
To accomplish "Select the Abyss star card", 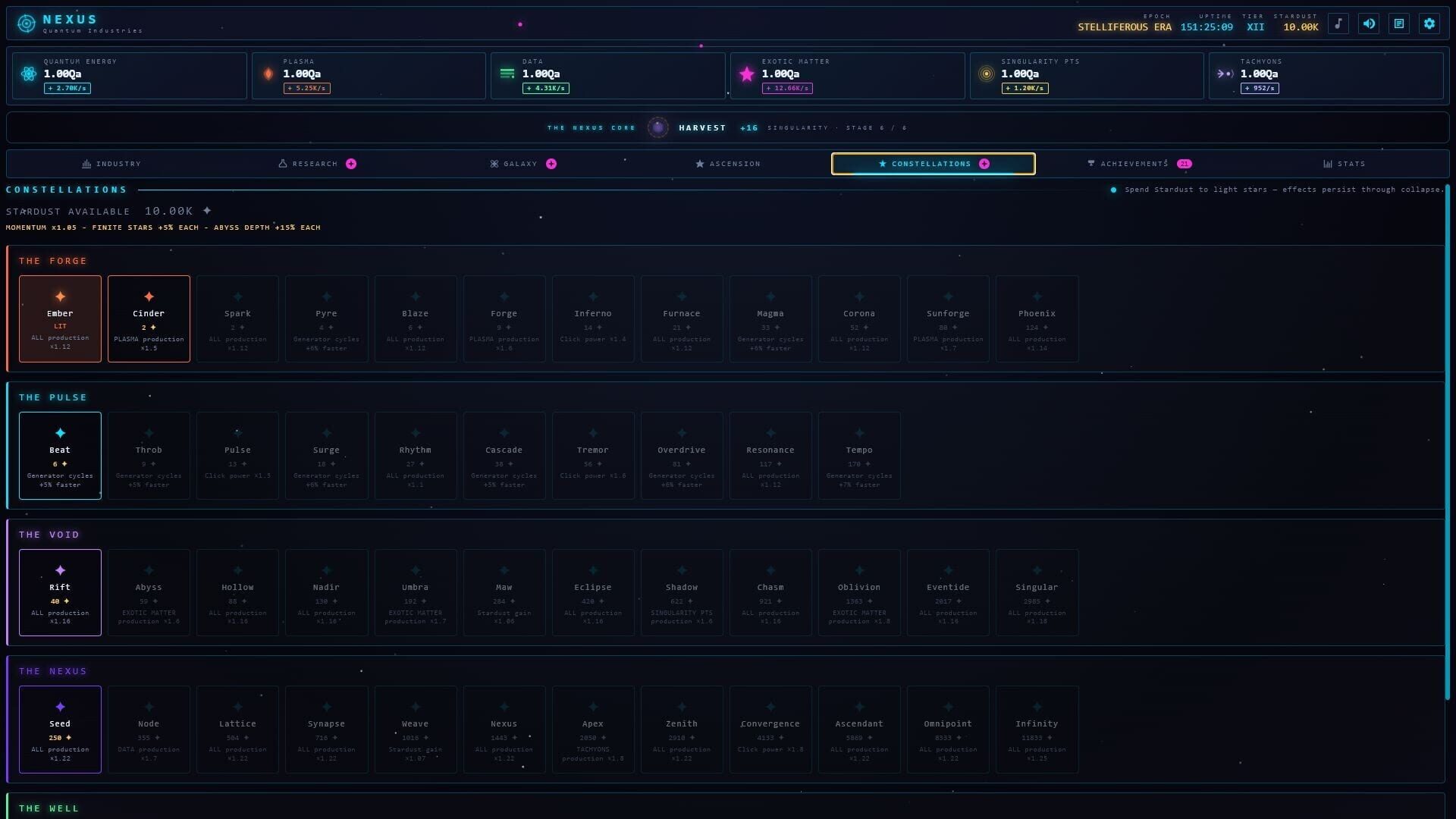I will pos(149,592).
